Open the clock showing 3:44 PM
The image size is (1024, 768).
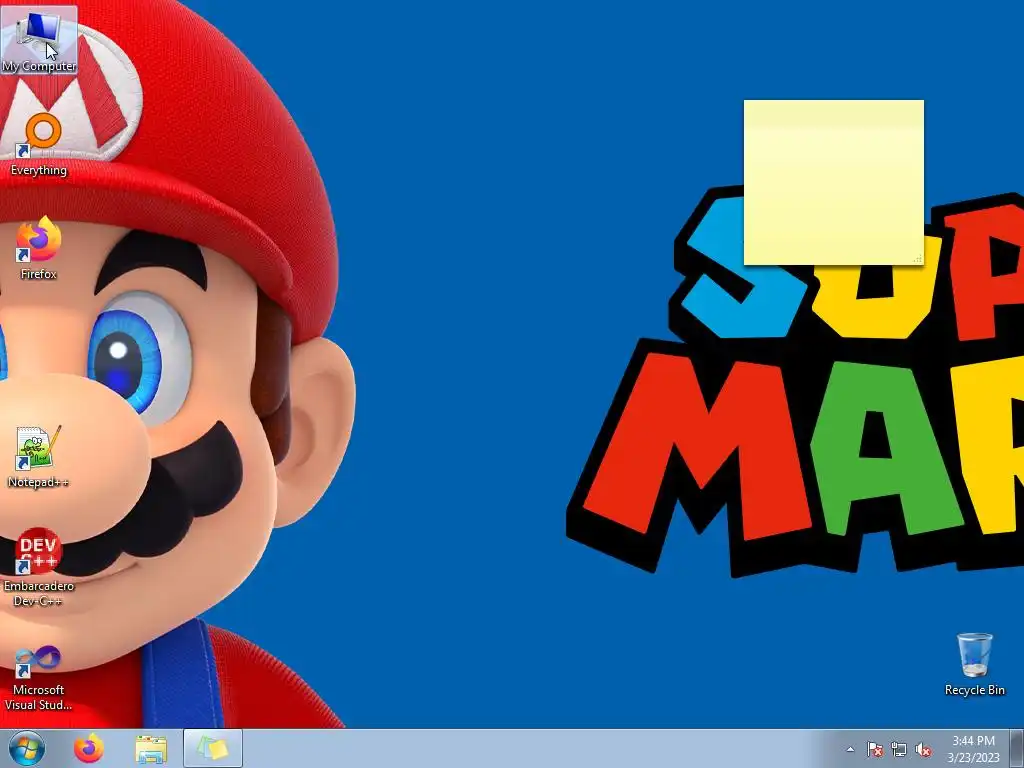click(973, 749)
